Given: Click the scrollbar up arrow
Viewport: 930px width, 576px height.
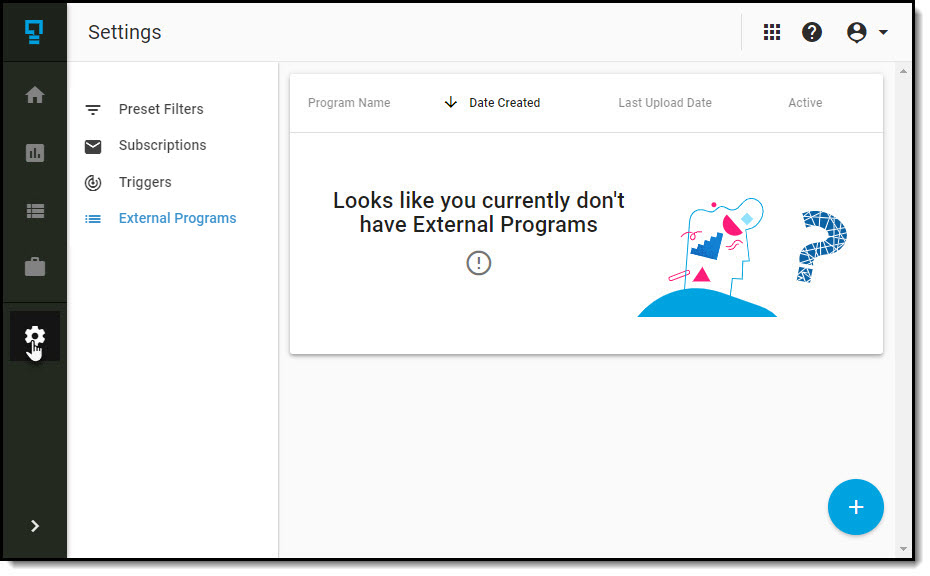Looking at the screenshot, I should coord(903,71).
